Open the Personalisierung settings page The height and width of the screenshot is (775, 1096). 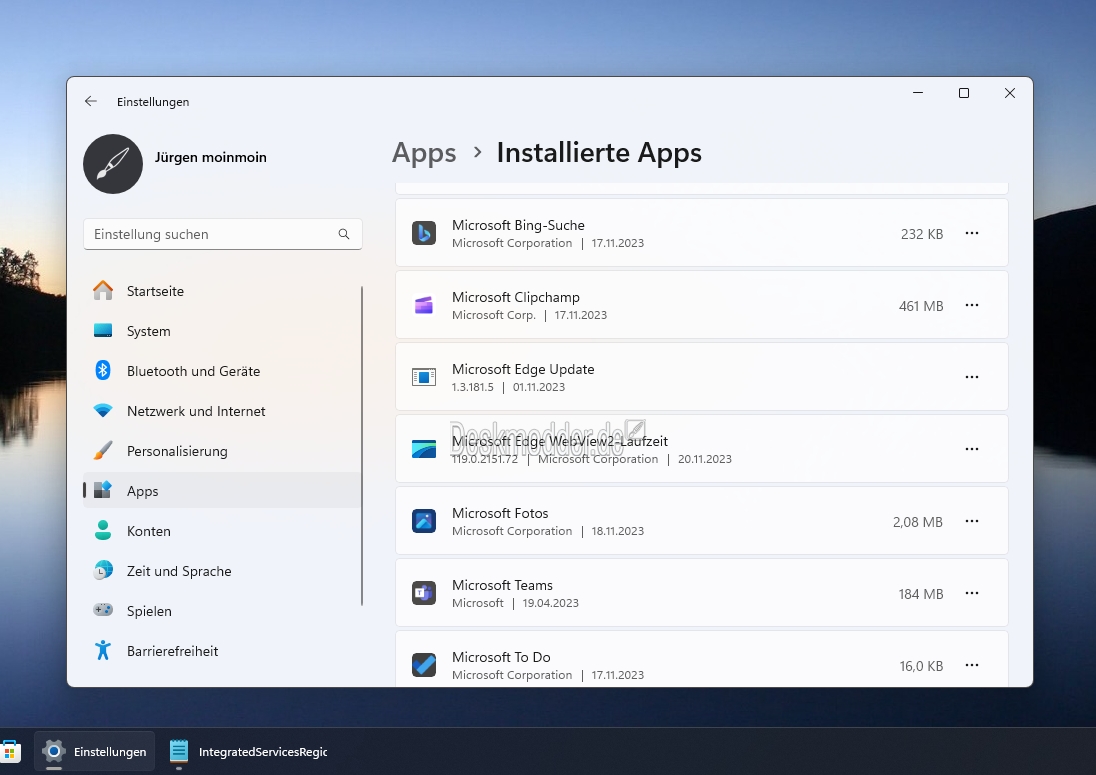pos(222,451)
